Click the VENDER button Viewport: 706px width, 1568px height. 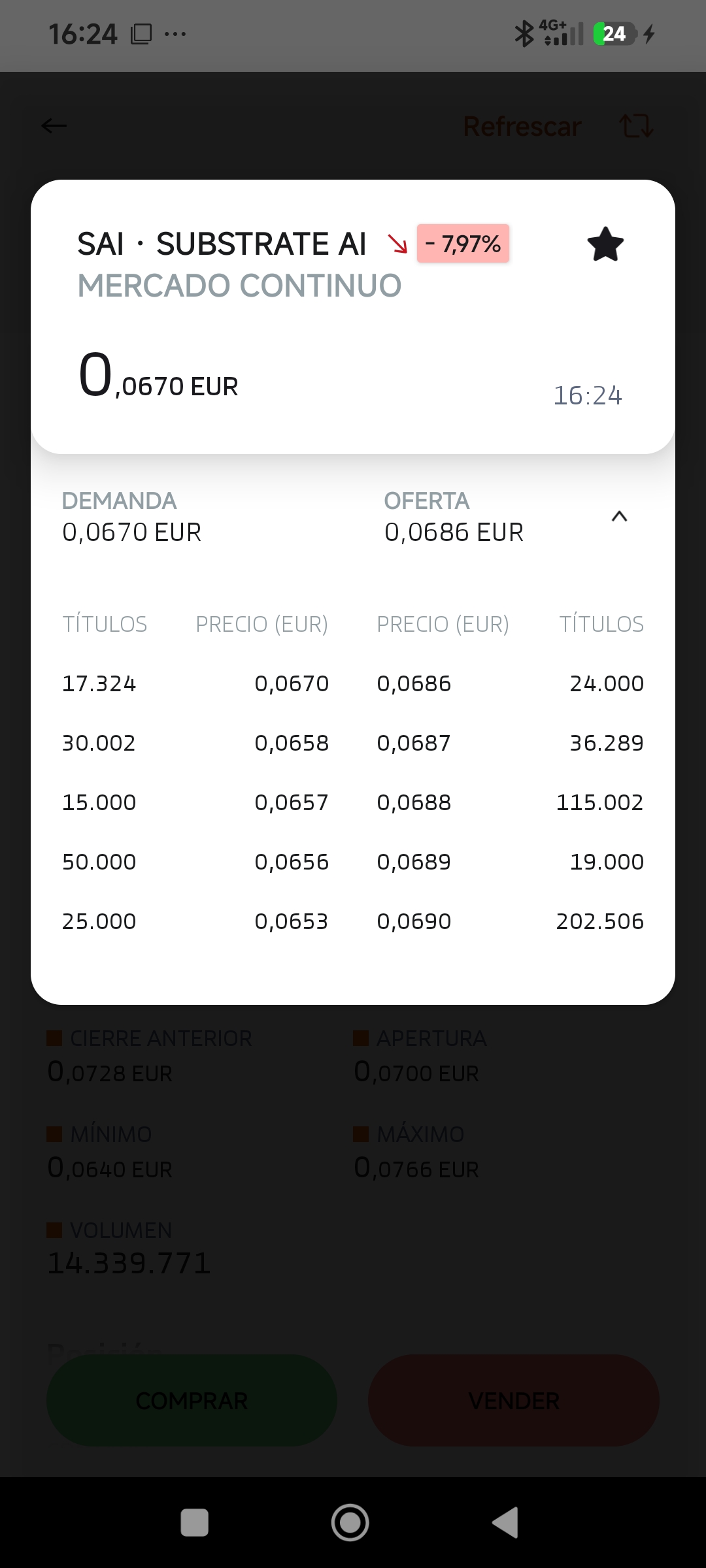(514, 1400)
